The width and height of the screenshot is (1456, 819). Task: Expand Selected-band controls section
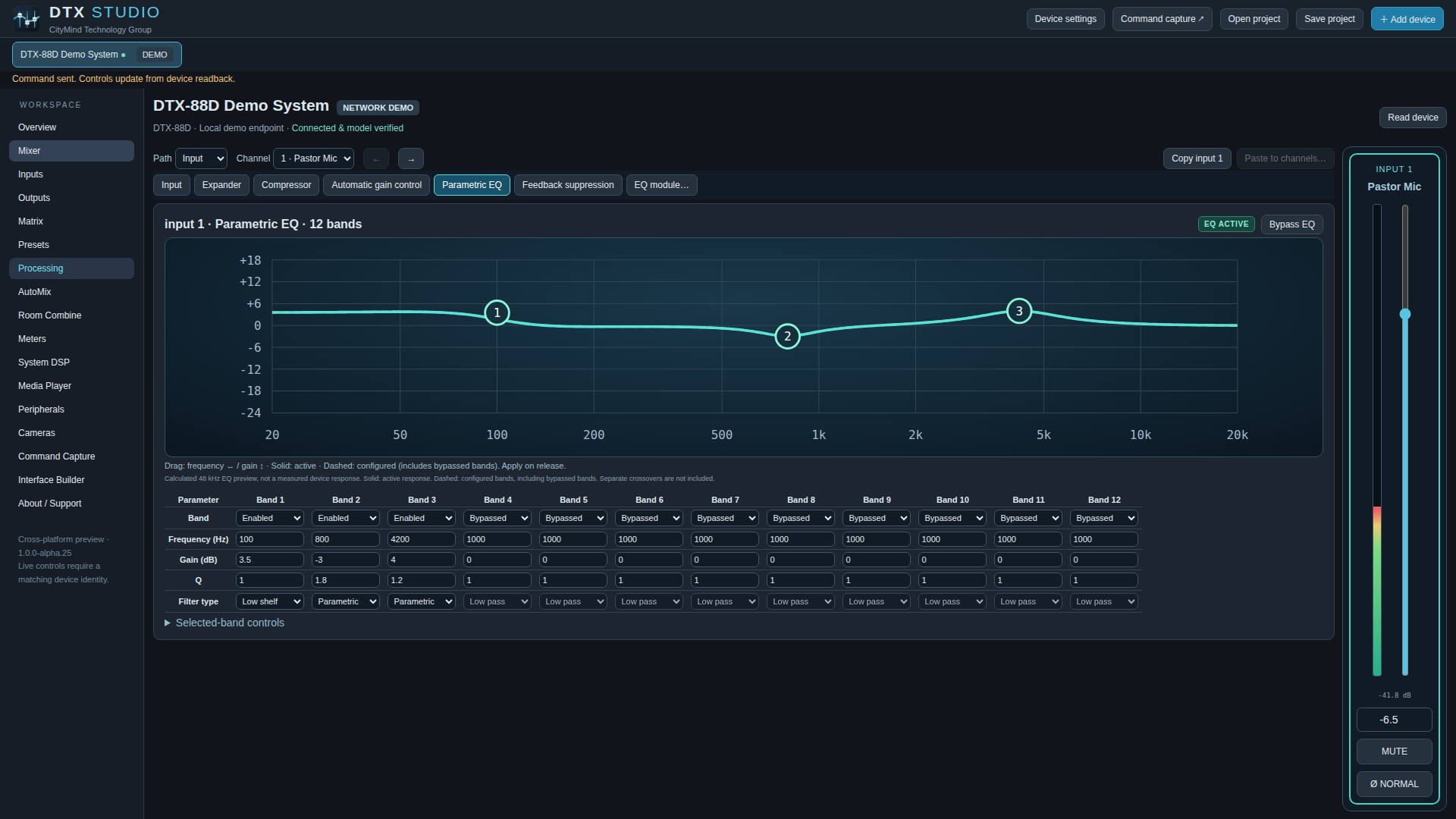pyautogui.click(x=224, y=623)
